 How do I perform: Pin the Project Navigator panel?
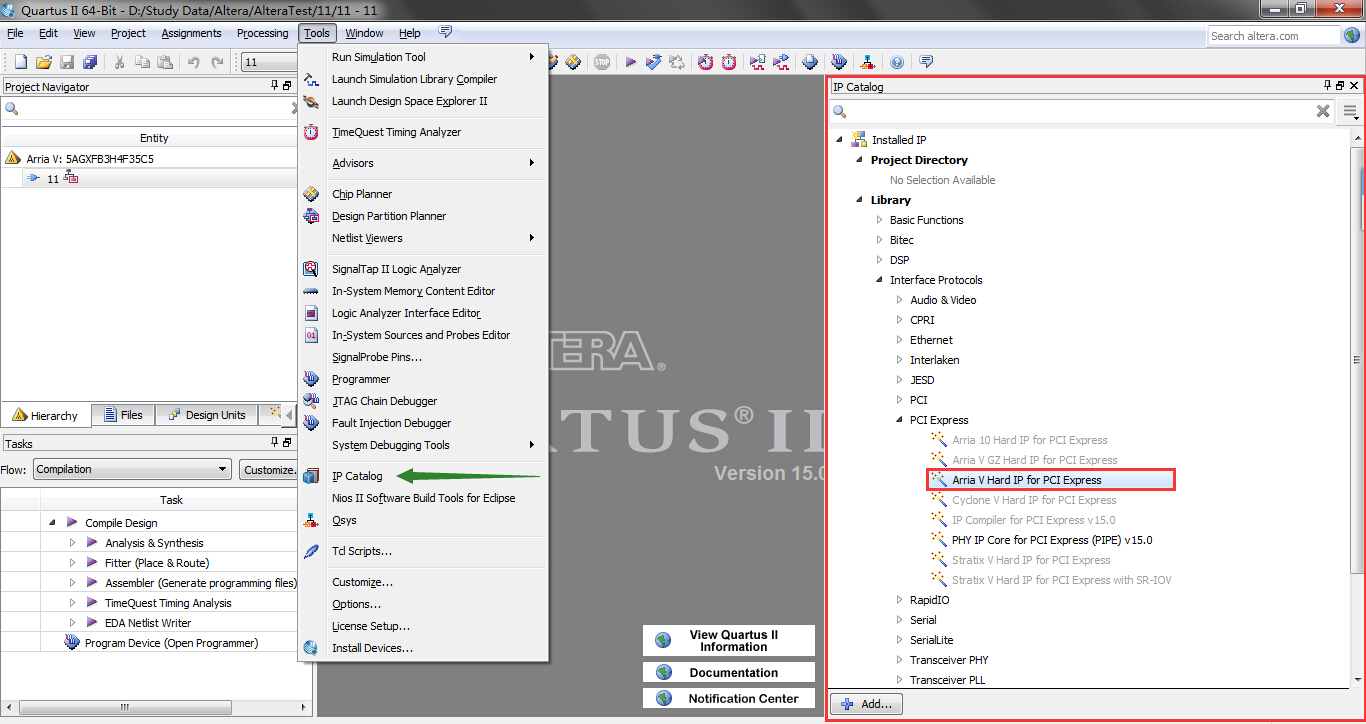pos(275,86)
